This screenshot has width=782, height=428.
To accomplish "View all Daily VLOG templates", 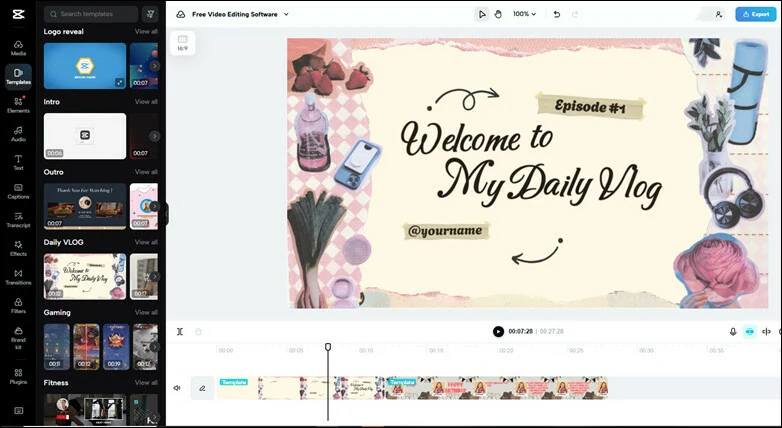I will point(146,242).
